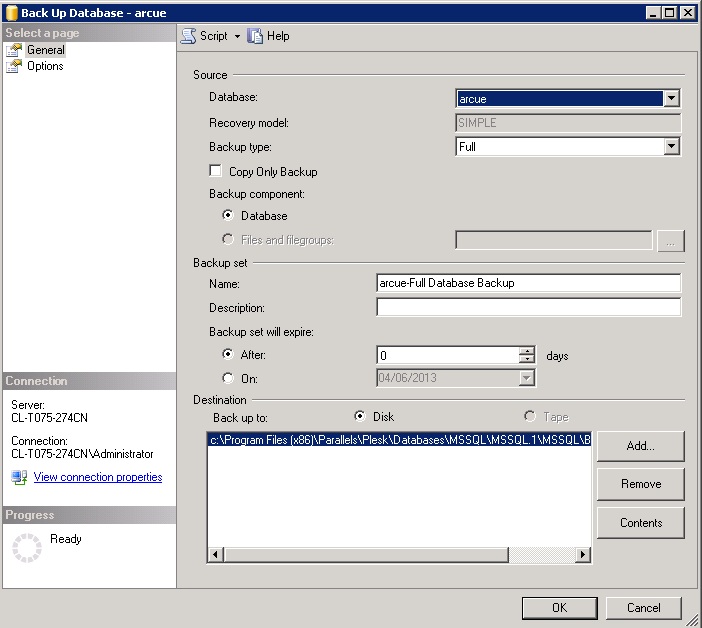The height and width of the screenshot is (628, 702).
Task: Click the Remove destination button
Action: click(641, 484)
